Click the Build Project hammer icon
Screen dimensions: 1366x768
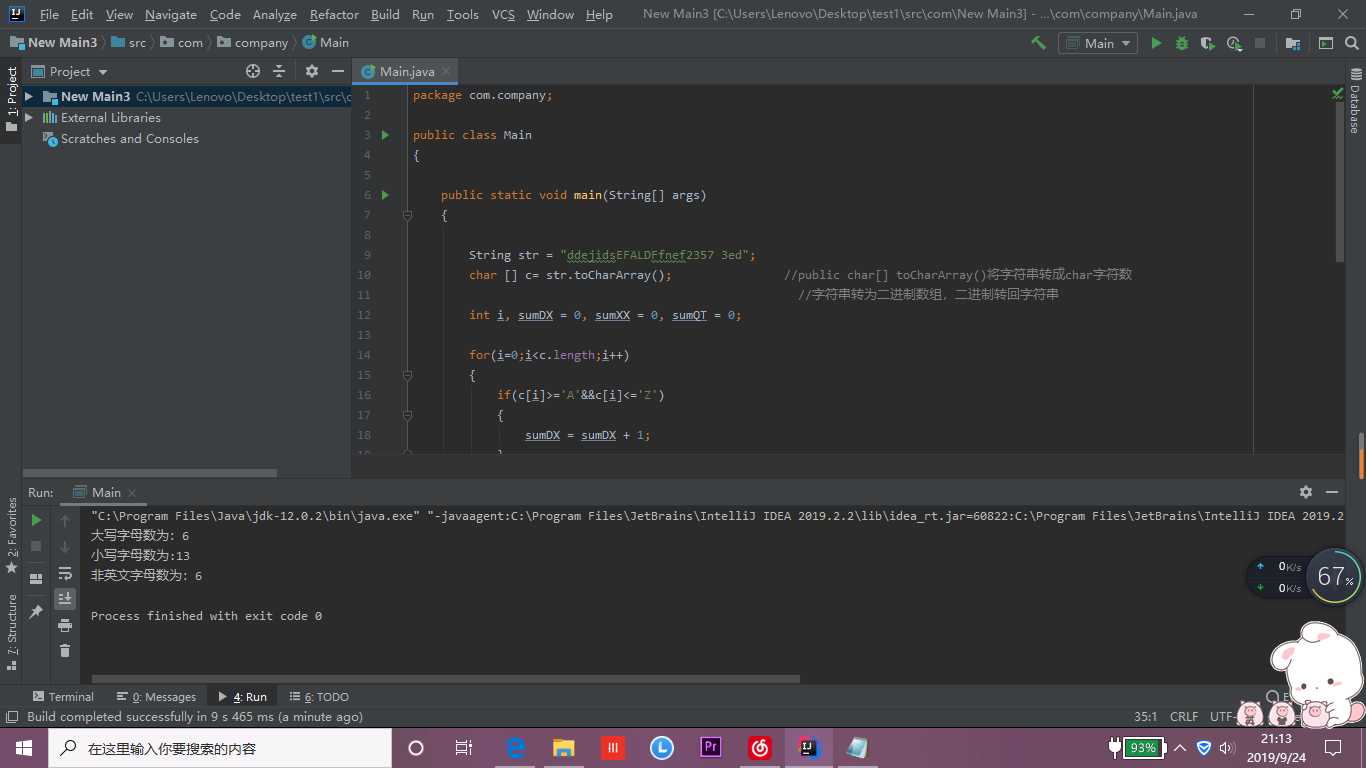tap(1038, 43)
